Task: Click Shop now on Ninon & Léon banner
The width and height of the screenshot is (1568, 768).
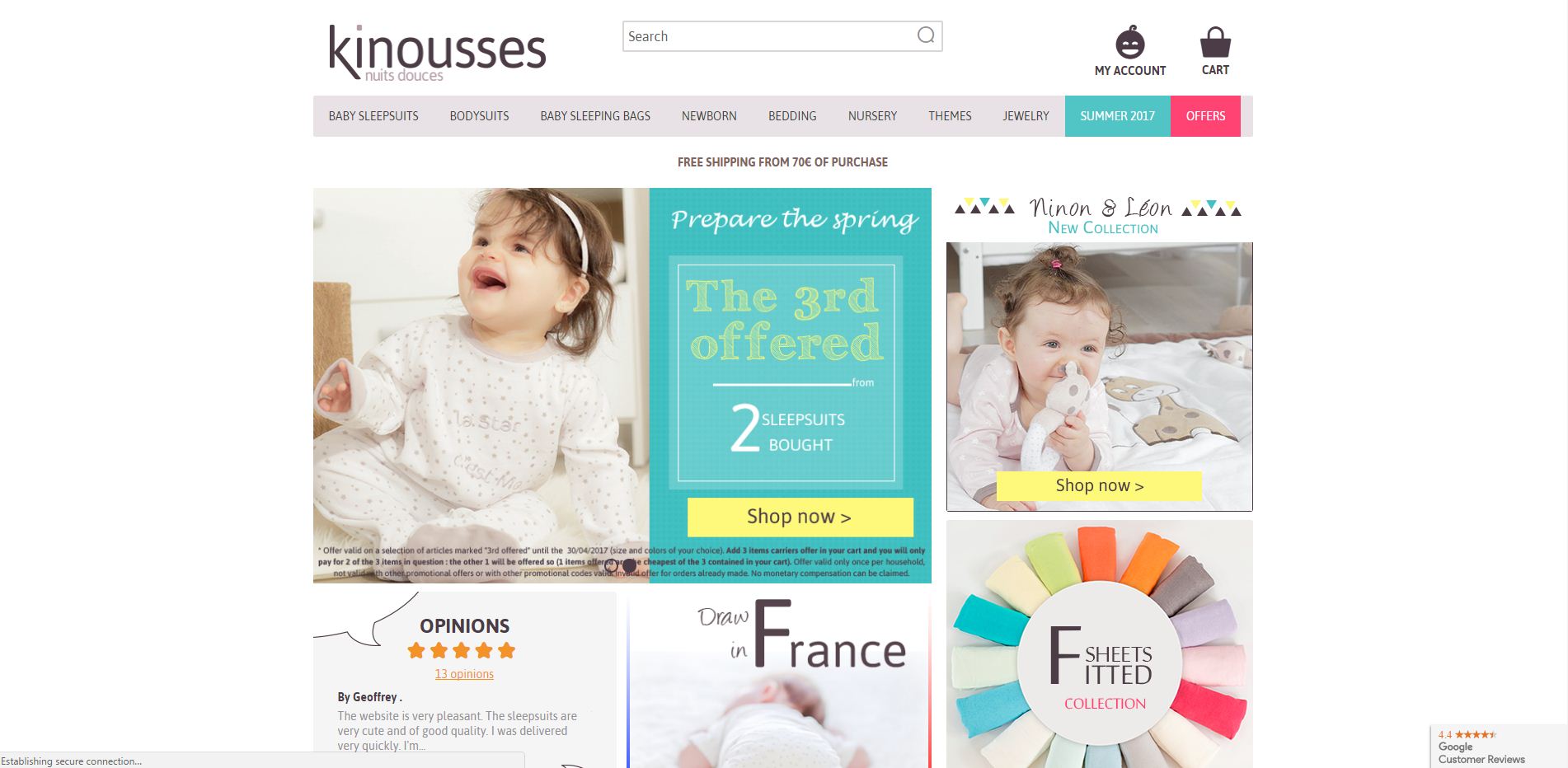Action: (x=1099, y=485)
